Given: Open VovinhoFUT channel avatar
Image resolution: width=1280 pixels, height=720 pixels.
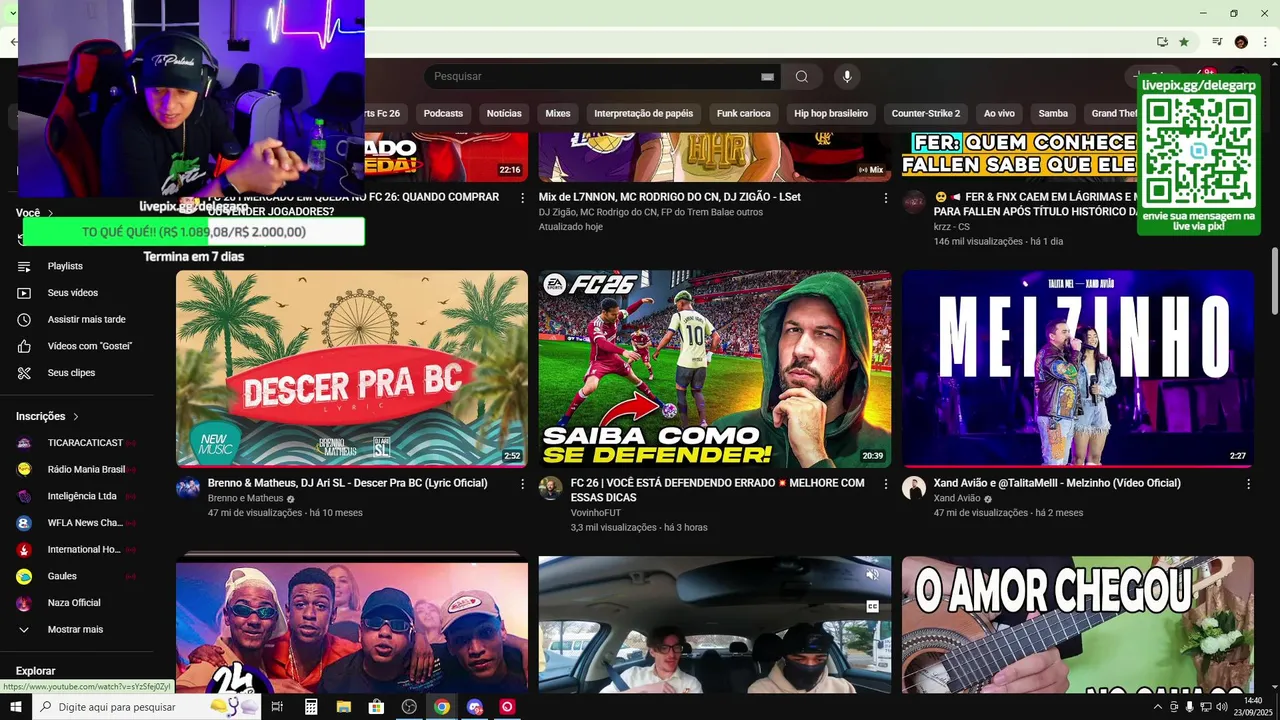Looking at the screenshot, I should 551,488.
